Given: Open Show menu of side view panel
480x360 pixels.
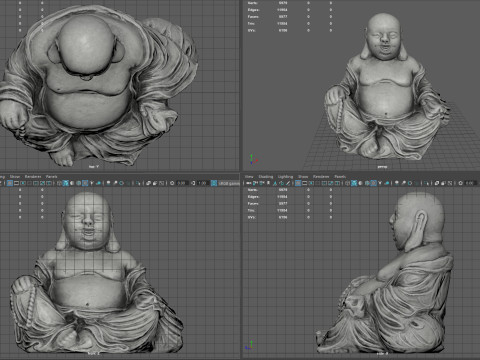Looking at the screenshot, I should 303,177.
